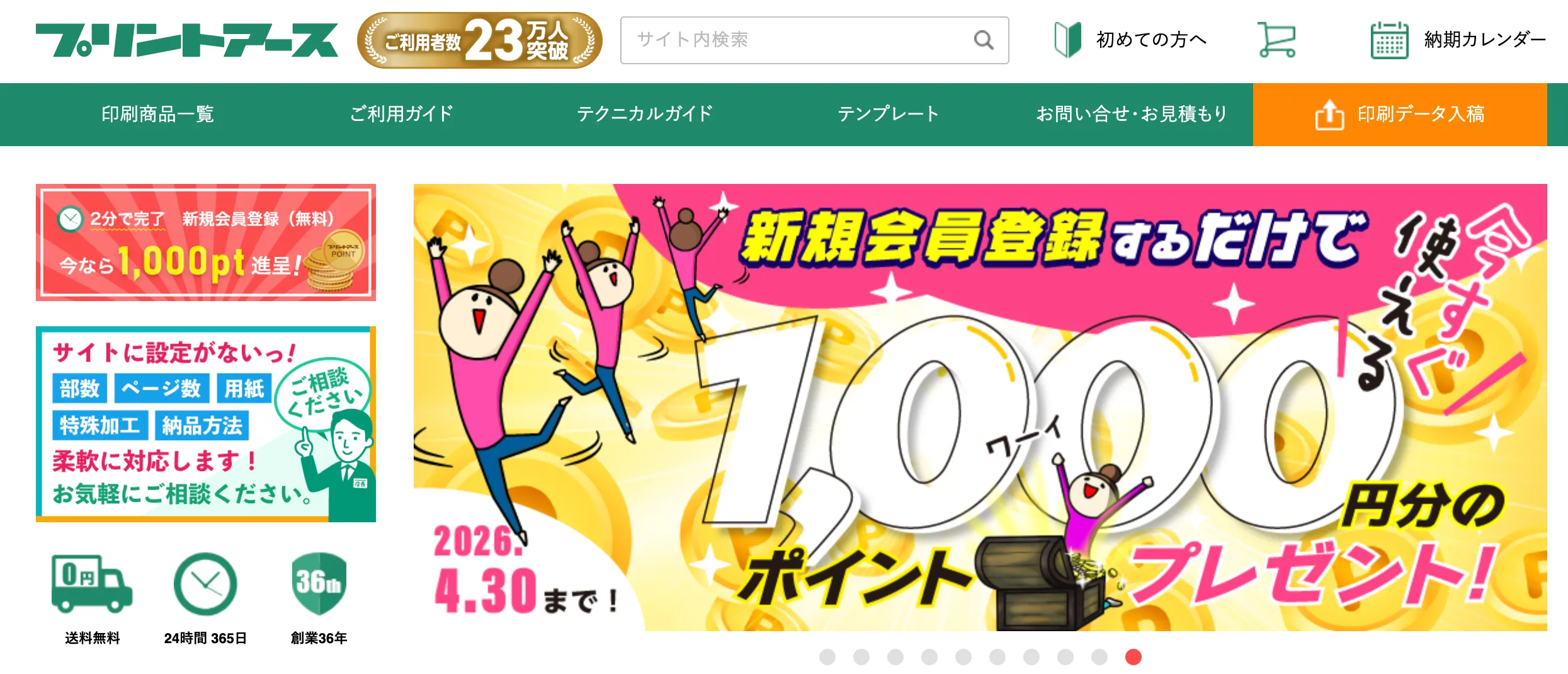Click the upload icon in 印刷データ入稿
Viewport: 1568px width, 674px height.
click(1329, 115)
